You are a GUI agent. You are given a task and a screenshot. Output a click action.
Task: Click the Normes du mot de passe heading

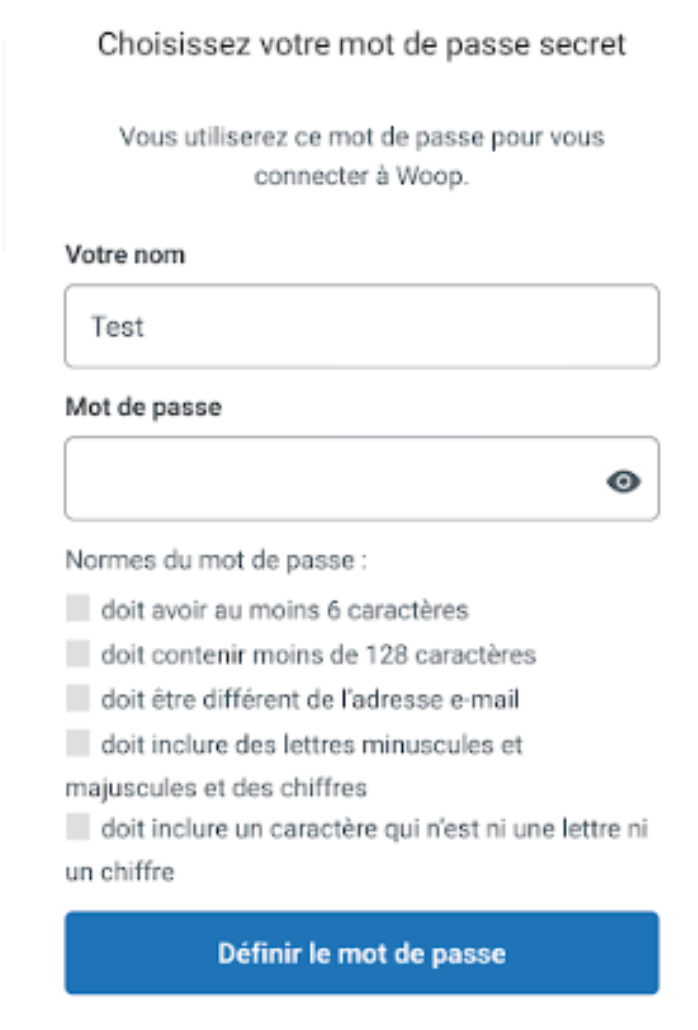[x=216, y=560]
